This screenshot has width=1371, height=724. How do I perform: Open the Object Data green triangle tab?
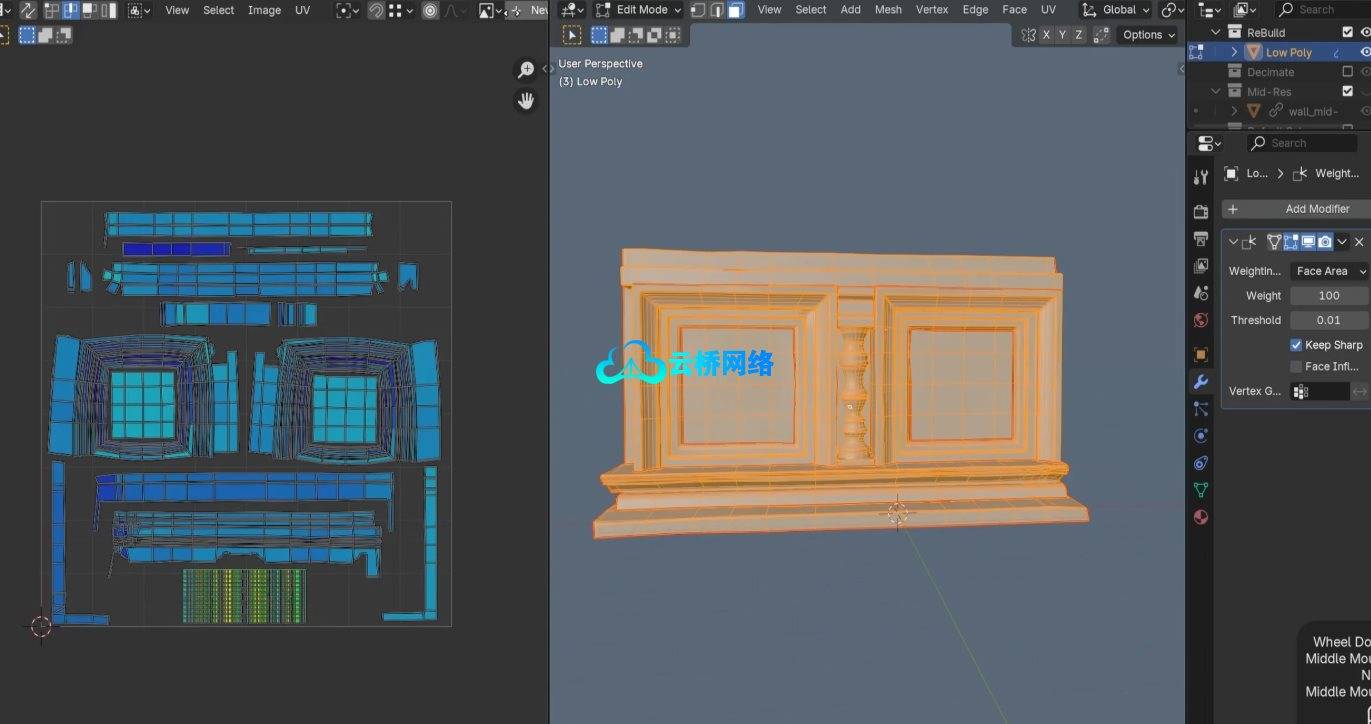tap(1201, 490)
